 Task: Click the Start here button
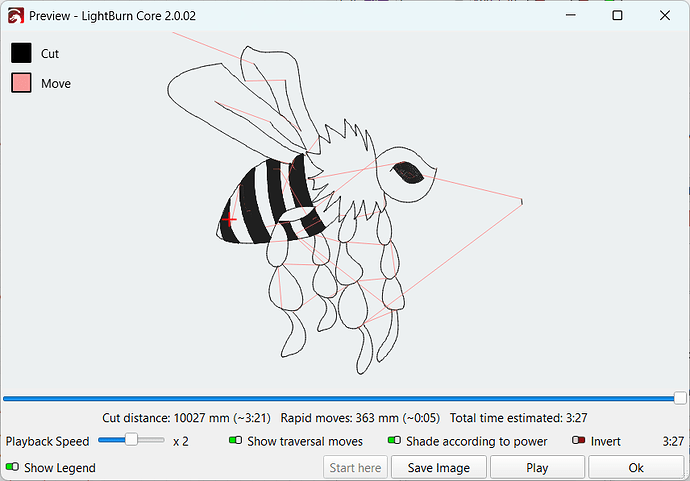[355, 467]
